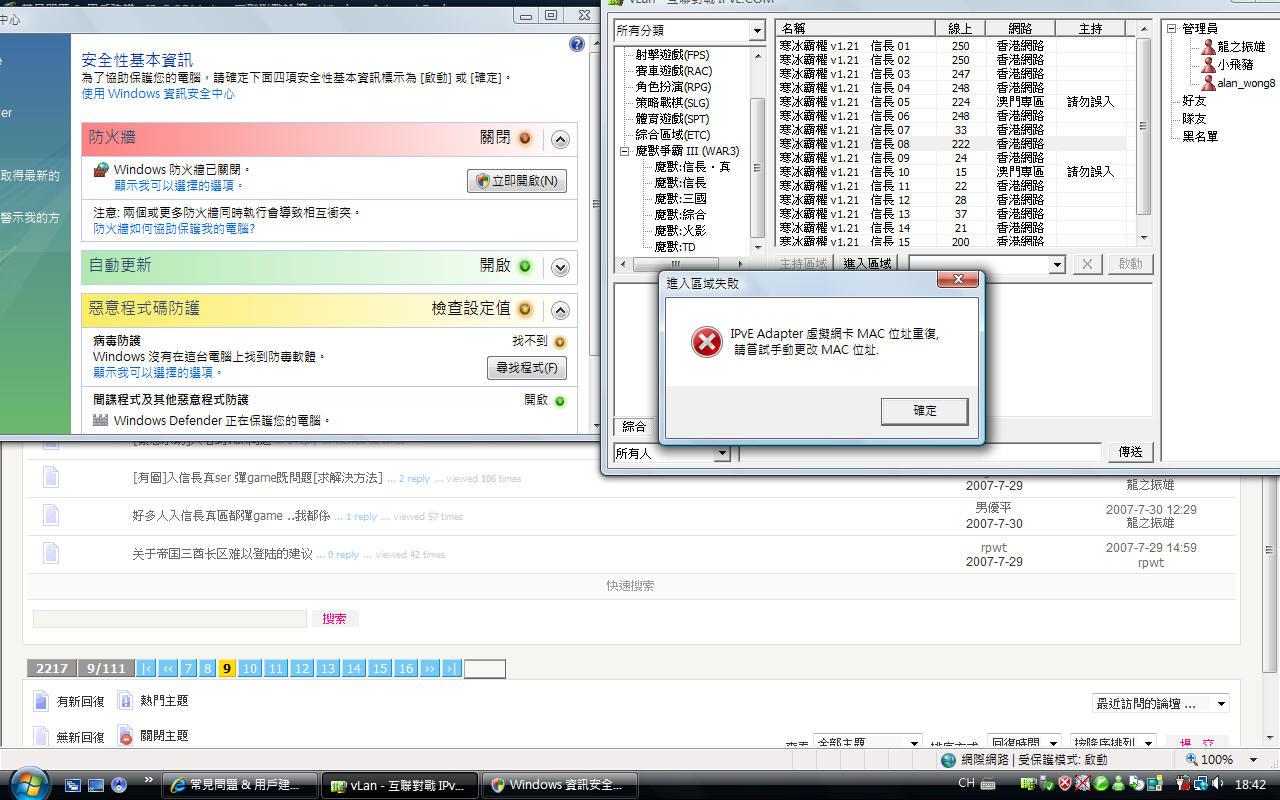Click the 熱門主題 folder legend icon

click(x=125, y=701)
